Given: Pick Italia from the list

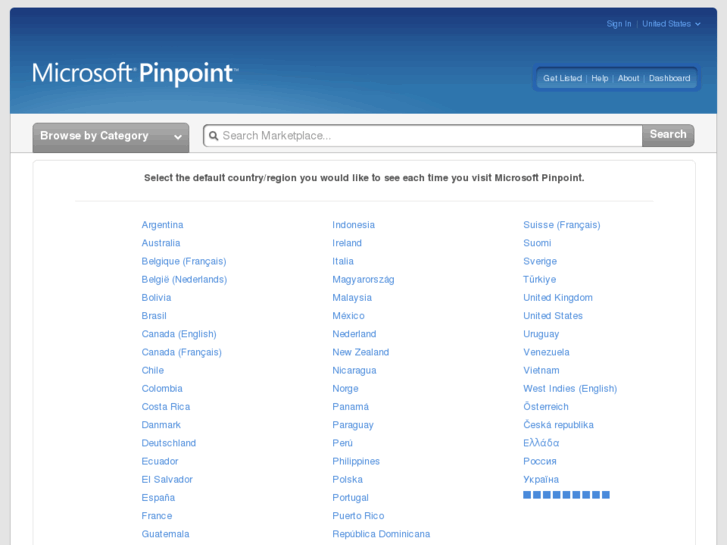Looking at the screenshot, I should [x=343, y=261].
